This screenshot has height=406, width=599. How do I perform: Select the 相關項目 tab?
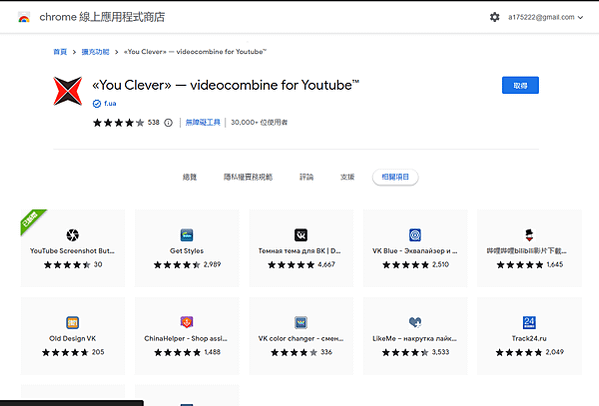(395, 177)
